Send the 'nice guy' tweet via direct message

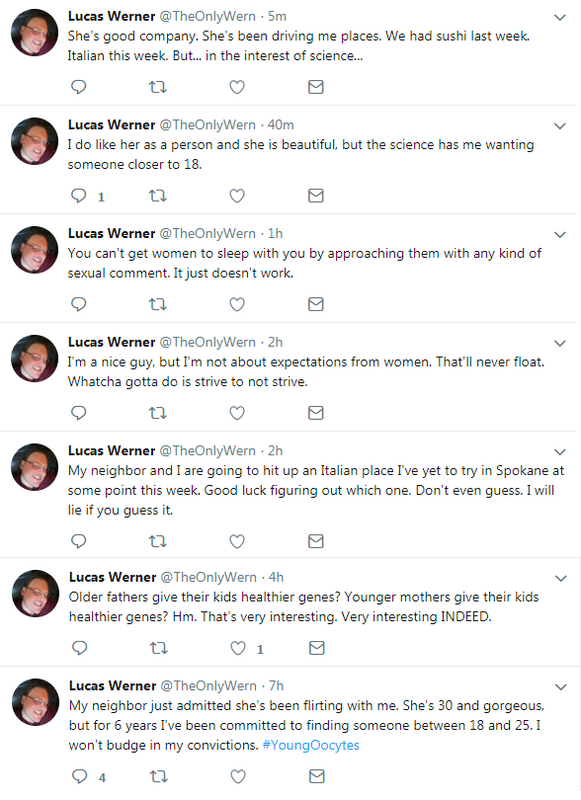pos(316,413)
